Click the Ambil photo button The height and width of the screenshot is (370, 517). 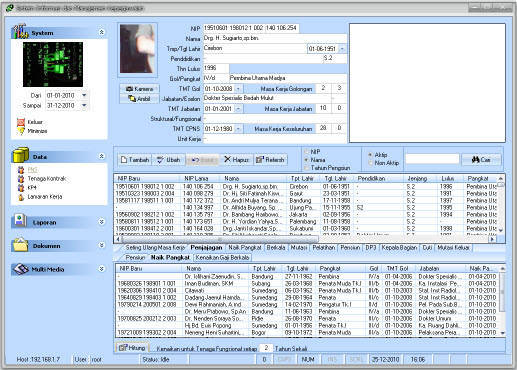139,99
